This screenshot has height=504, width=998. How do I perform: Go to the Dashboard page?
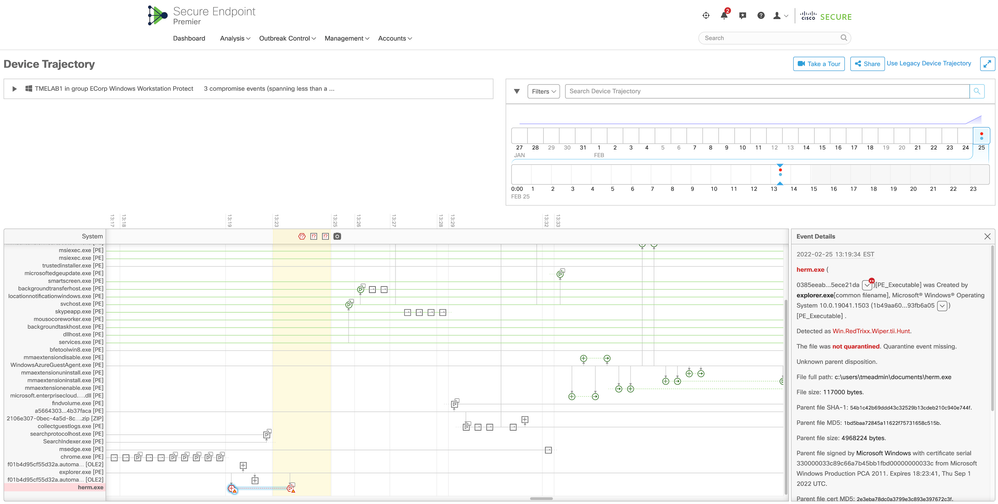point(189,39)
